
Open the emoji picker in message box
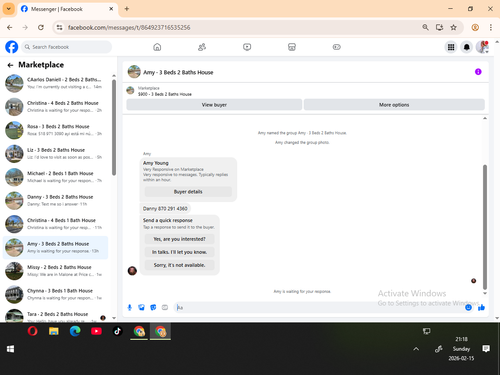(x=468, y=307)
